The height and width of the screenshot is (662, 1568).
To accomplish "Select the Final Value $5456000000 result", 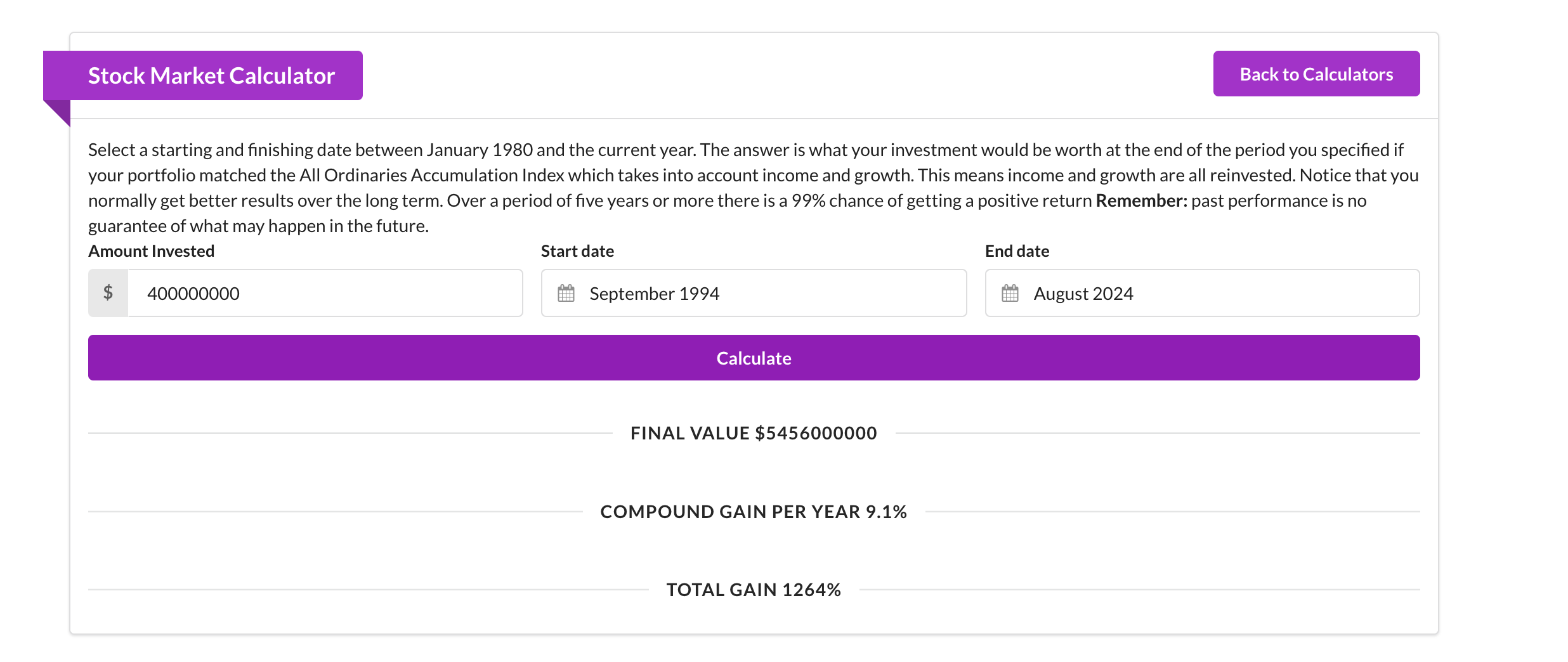I will coord(754,433).
